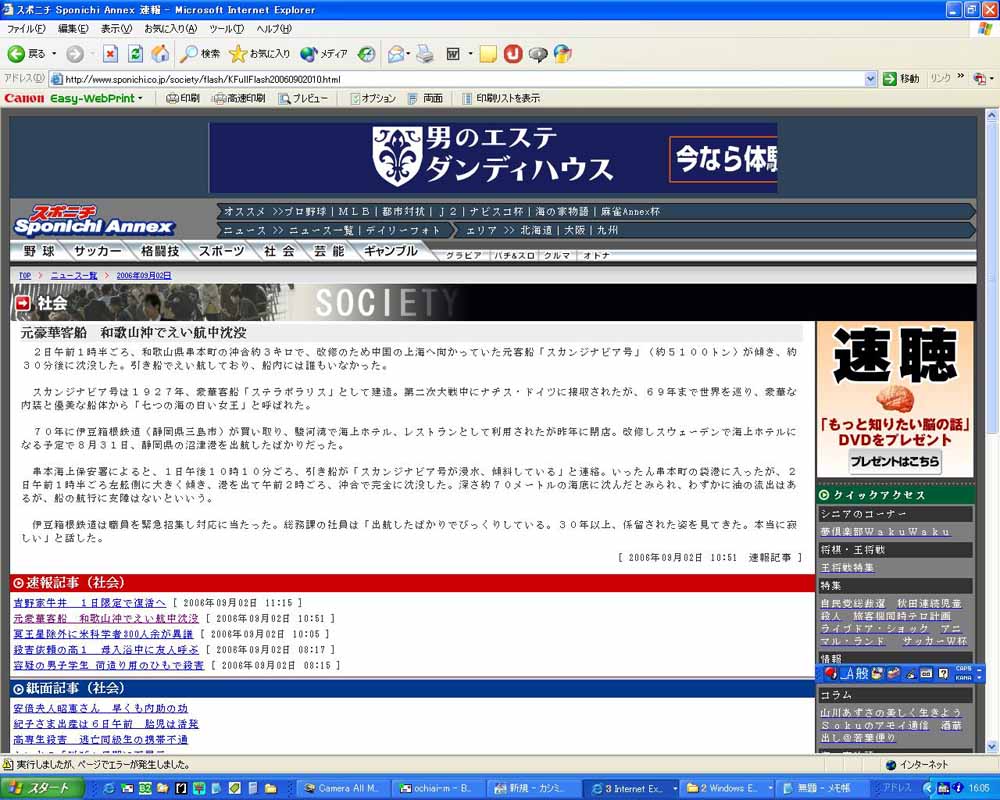This screenshot has height=800, width=1000.
Task: Open the お気に入り(A) menu
Action: 170,29
